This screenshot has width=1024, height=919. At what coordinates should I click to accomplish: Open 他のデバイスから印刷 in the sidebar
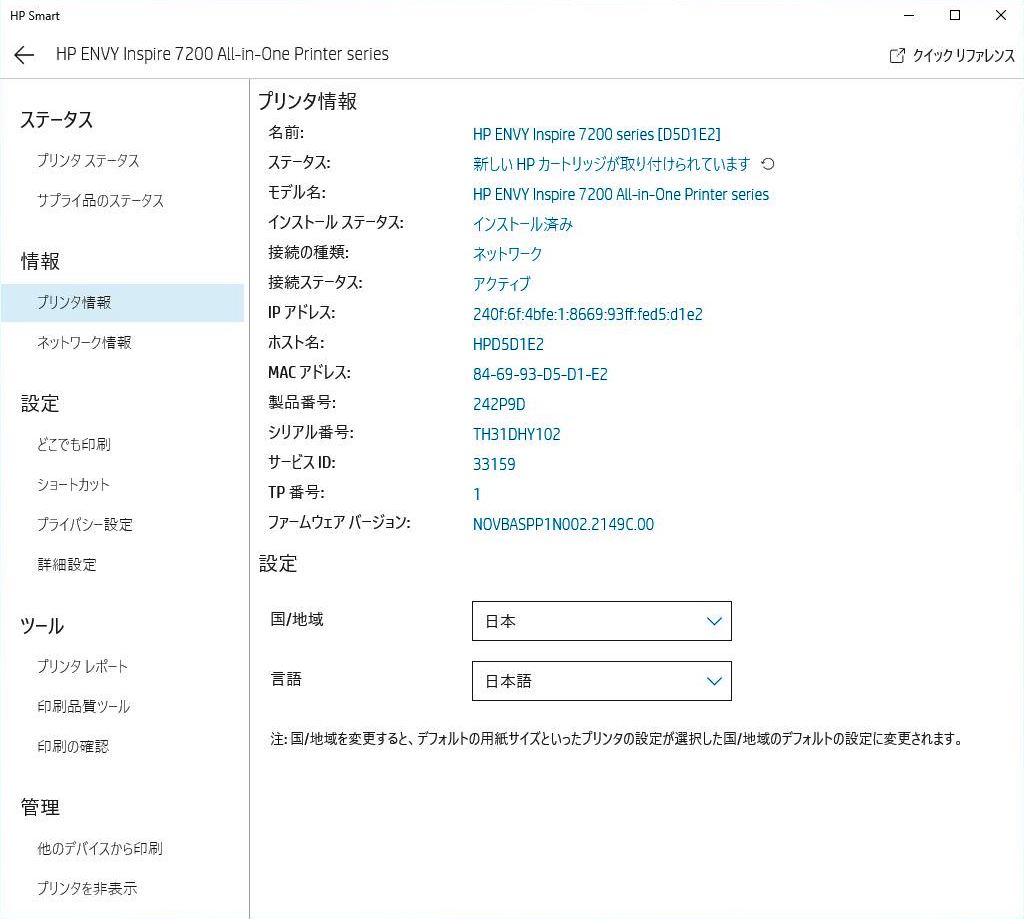point(100,848)
